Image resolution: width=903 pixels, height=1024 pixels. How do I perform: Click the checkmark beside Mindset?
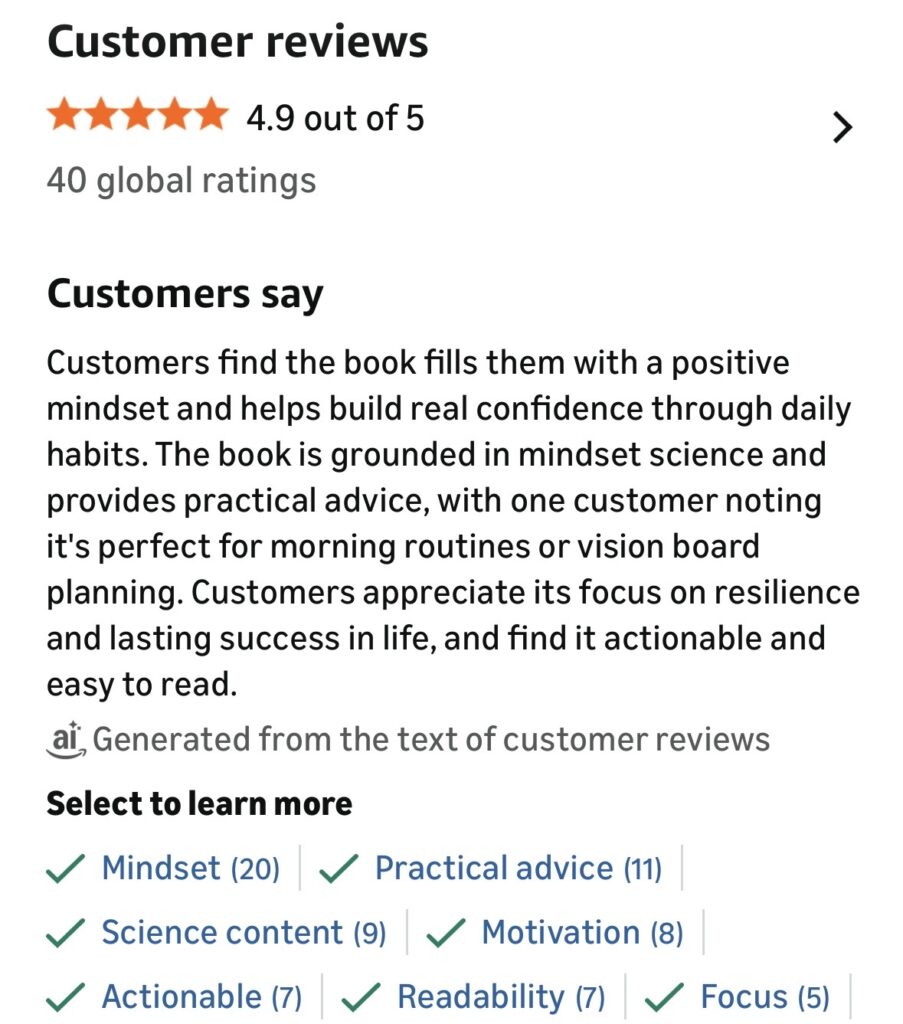point(66,868)
